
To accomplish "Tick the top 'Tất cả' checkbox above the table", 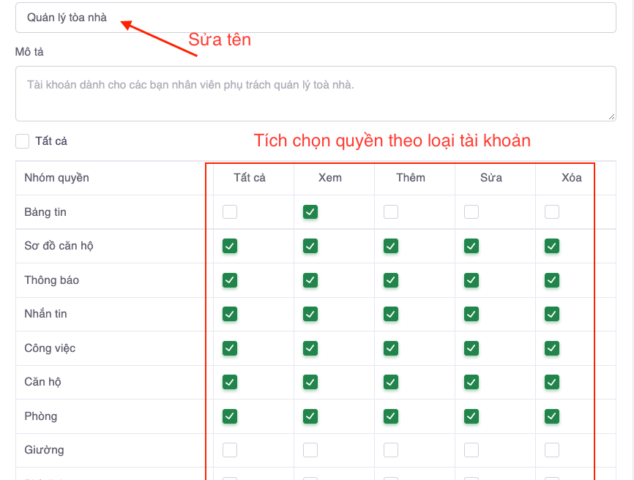I will [23, 142].
